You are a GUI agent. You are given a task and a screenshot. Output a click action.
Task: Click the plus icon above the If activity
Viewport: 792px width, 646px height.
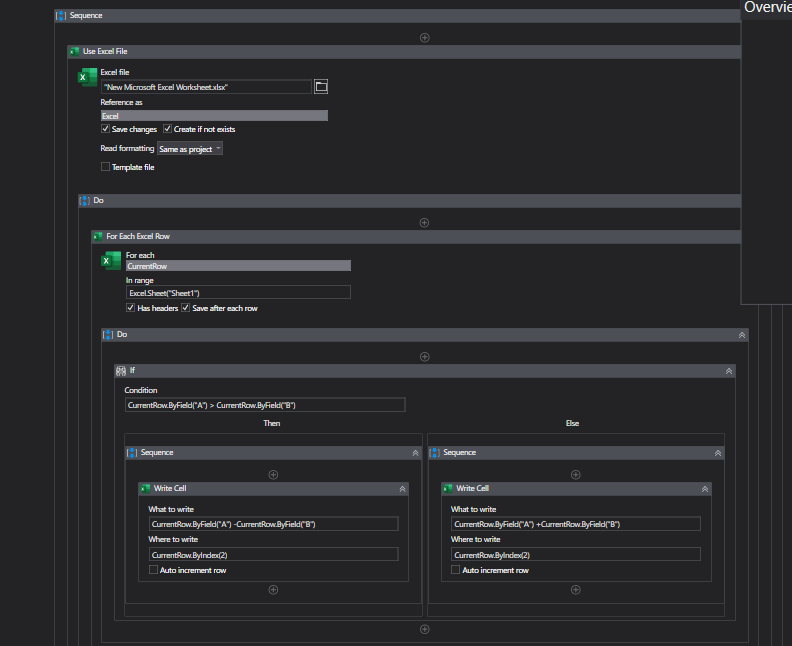tap(424, 356)
